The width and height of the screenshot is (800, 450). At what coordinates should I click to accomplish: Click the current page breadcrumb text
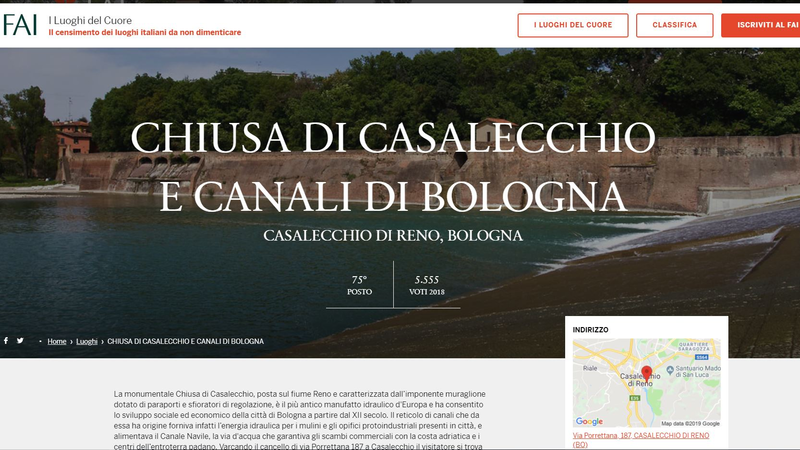click(x=185, y=342)
